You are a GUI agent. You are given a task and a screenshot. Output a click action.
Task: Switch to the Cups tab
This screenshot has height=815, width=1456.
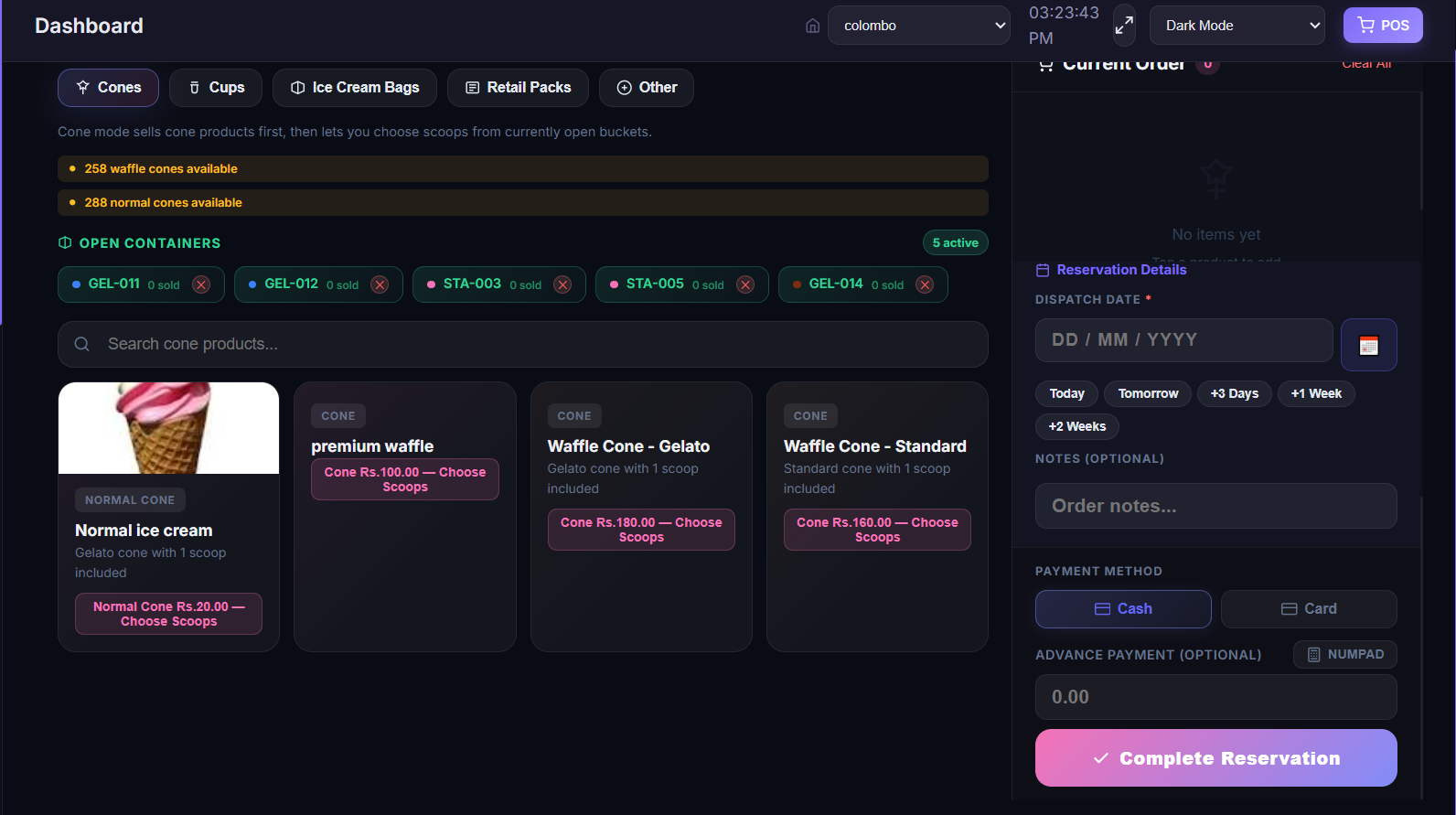click(216, 88)
